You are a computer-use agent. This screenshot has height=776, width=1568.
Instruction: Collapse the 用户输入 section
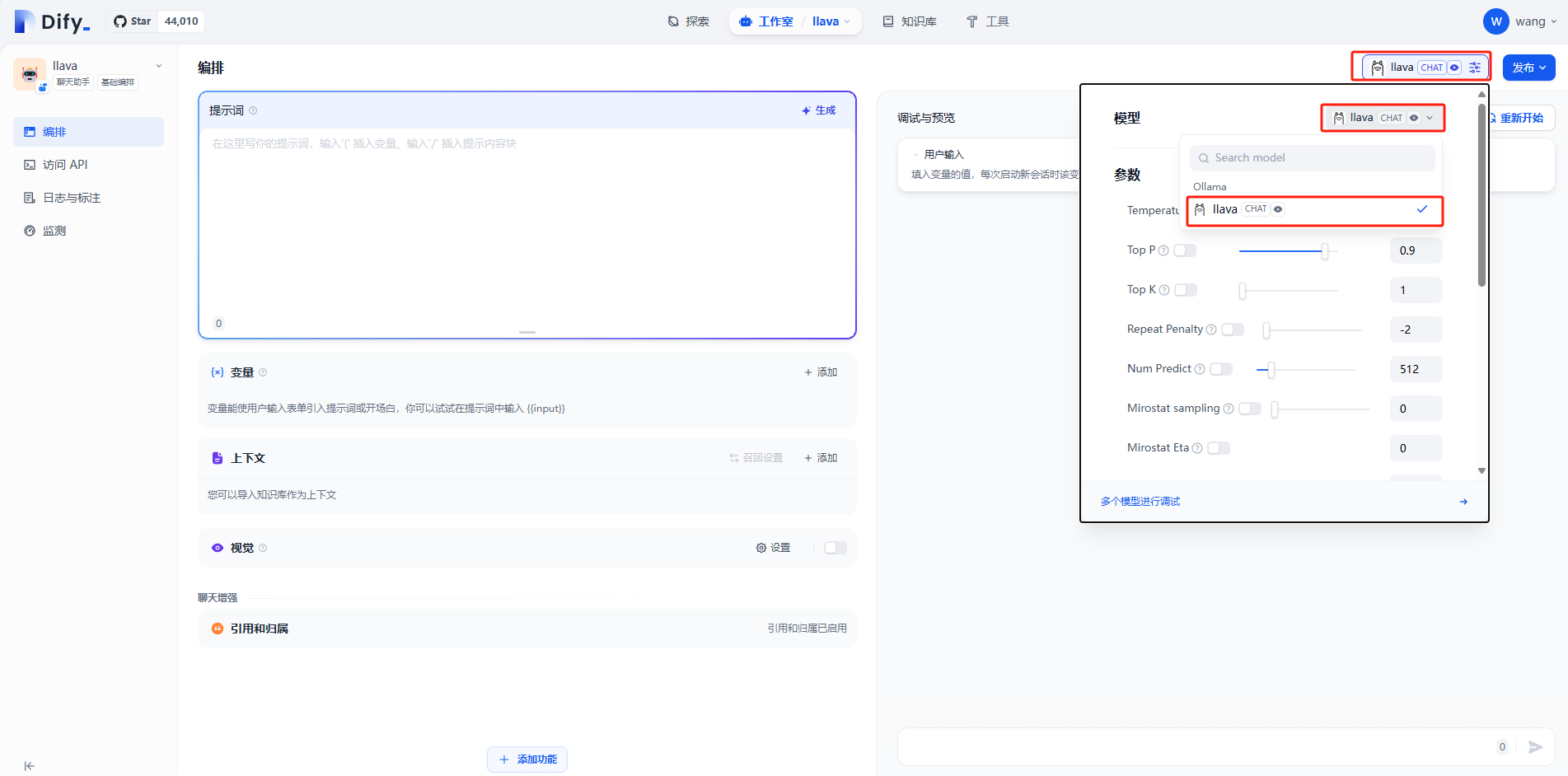coord(915,155)
